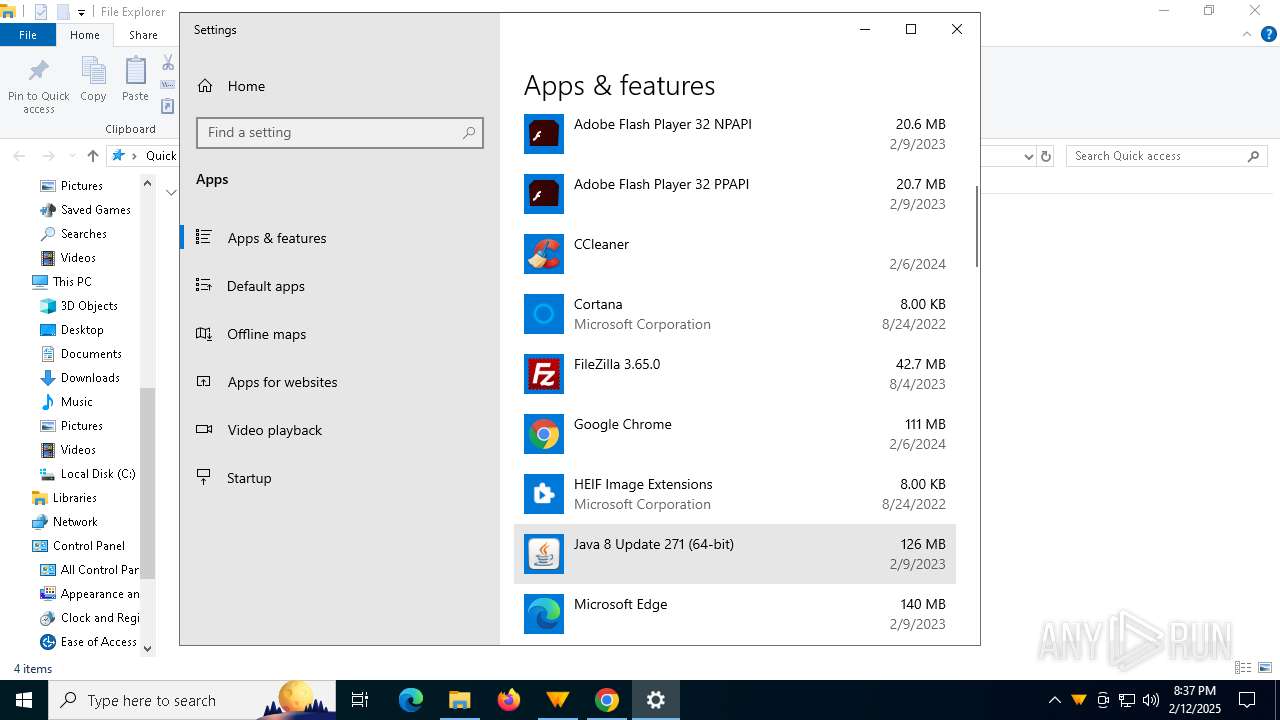The width and height of the screenshot is (1280, 720).
Task: Open 3D Objects in navigation pane
Action: [88, 306]
